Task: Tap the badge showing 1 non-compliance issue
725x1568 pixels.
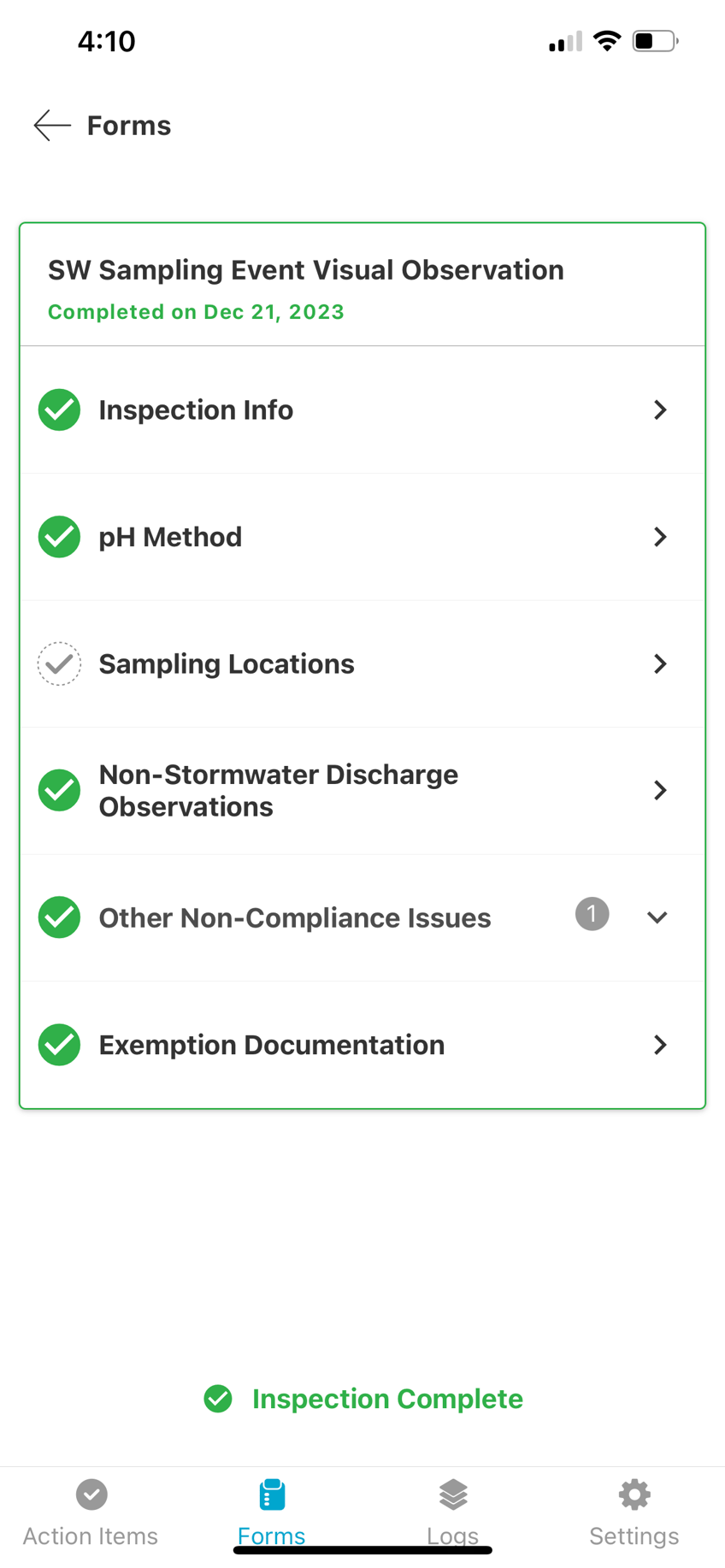Action: pos(592,914)
